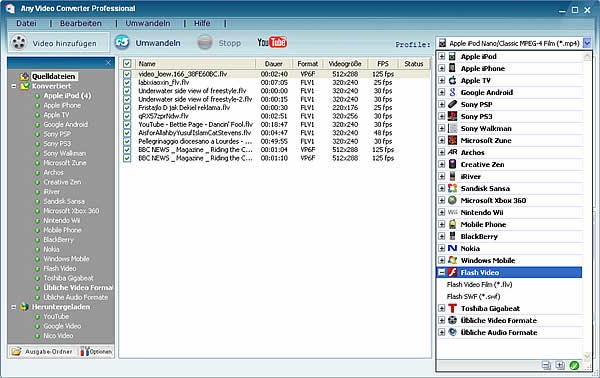Viewport: 600px width, 378px height.
Task: Expand the Übliche Video Formate profile group
Action: 442,320
